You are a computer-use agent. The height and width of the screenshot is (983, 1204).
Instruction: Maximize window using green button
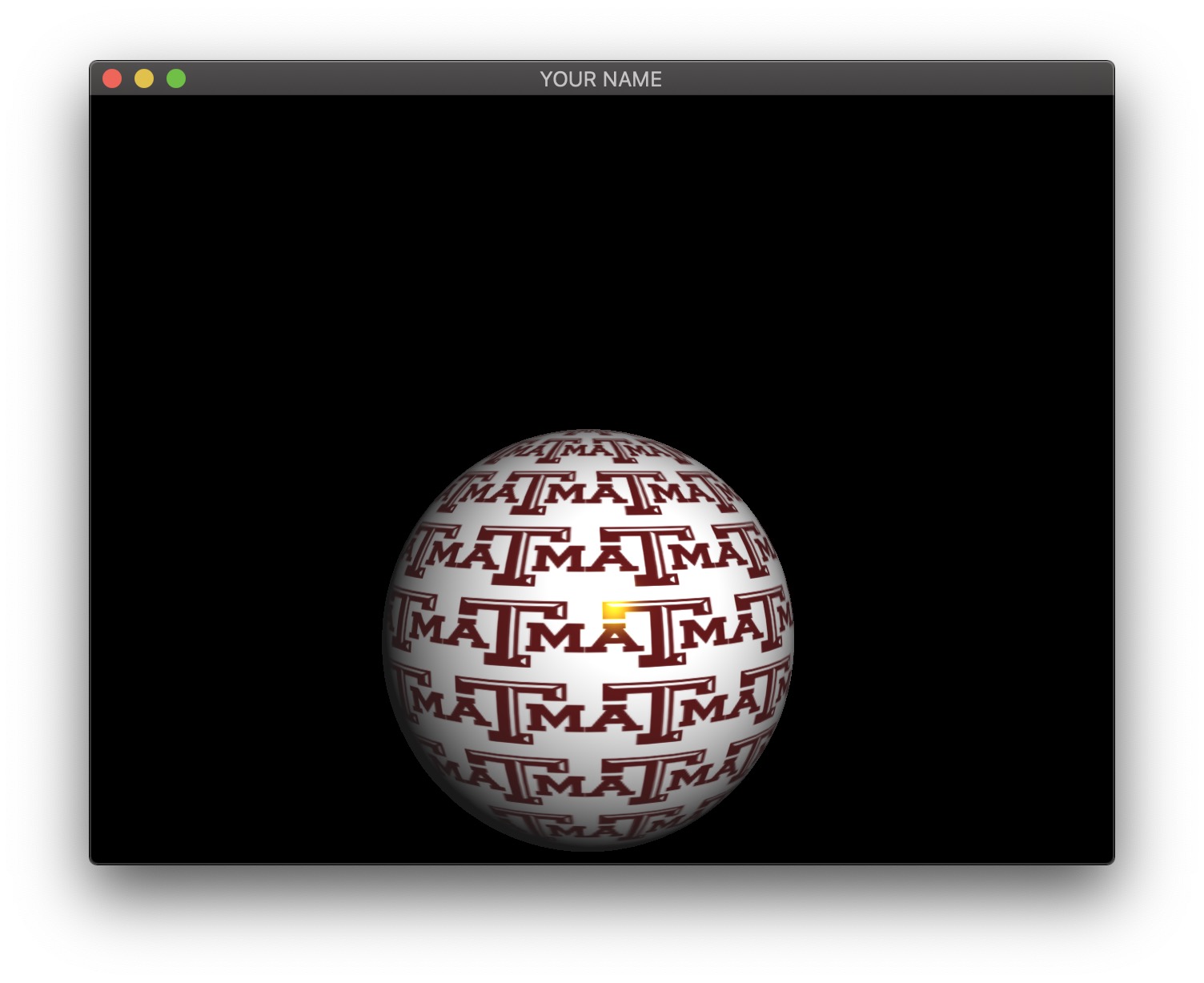176,78
